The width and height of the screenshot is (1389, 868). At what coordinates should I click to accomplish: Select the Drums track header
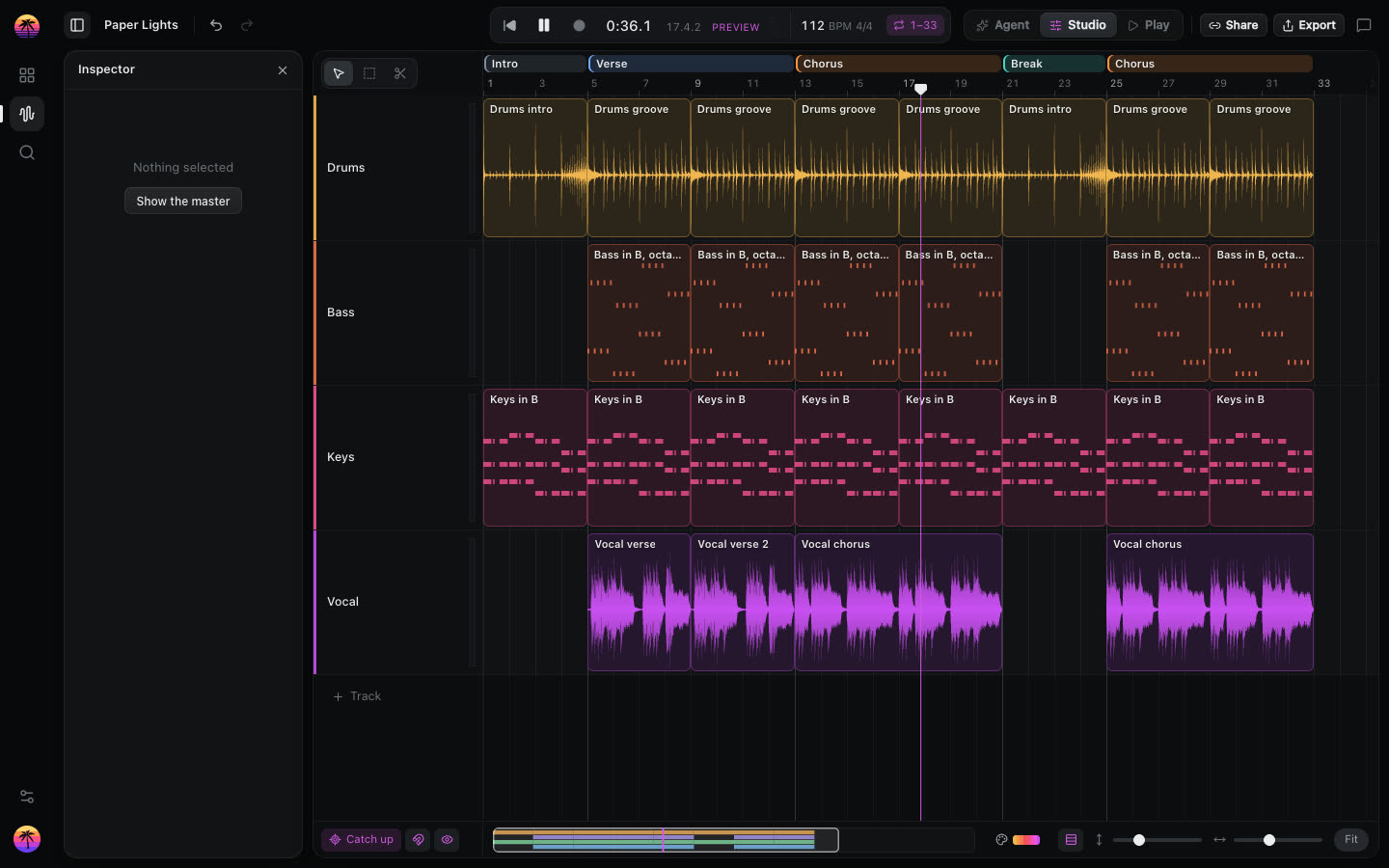tap(397, 168)
